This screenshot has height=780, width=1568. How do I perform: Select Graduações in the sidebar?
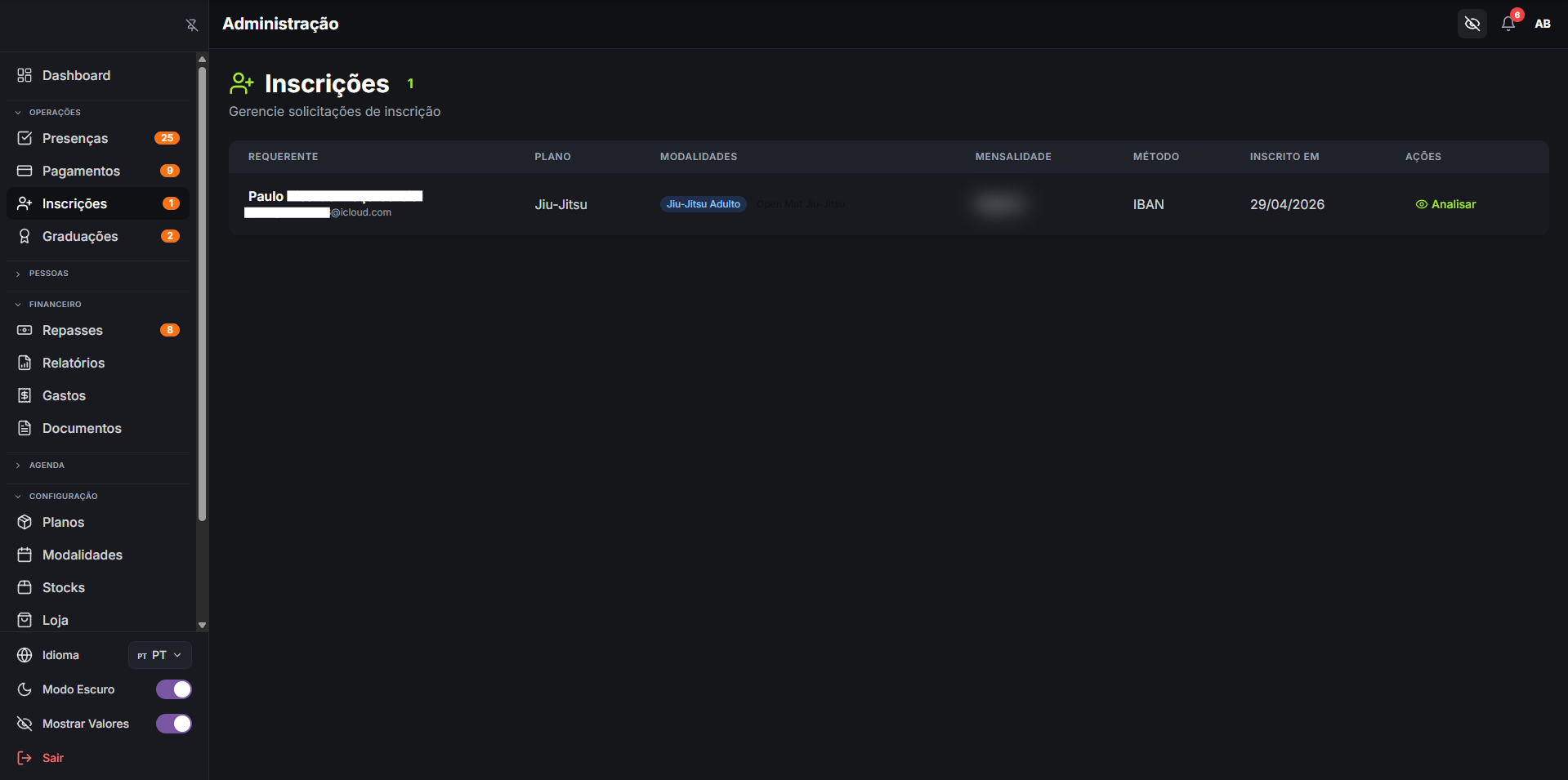[x=98, y=236]
